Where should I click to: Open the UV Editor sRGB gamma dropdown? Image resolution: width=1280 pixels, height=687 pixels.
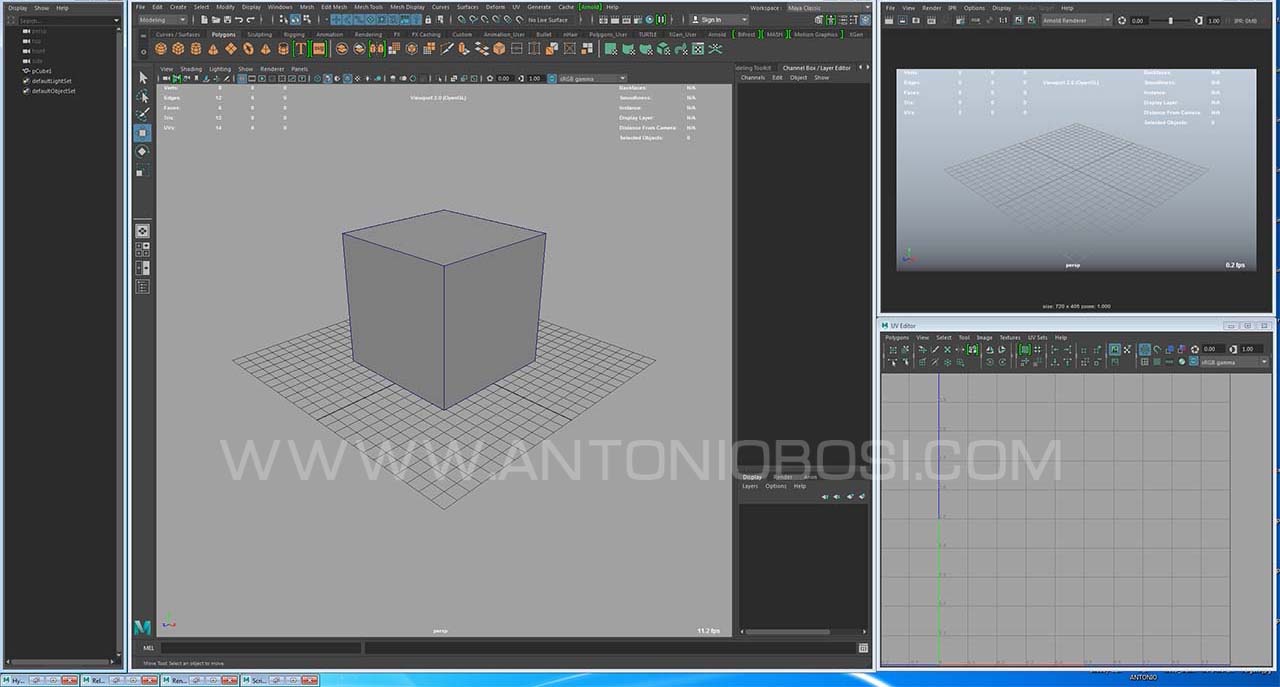click(1233, 361)
